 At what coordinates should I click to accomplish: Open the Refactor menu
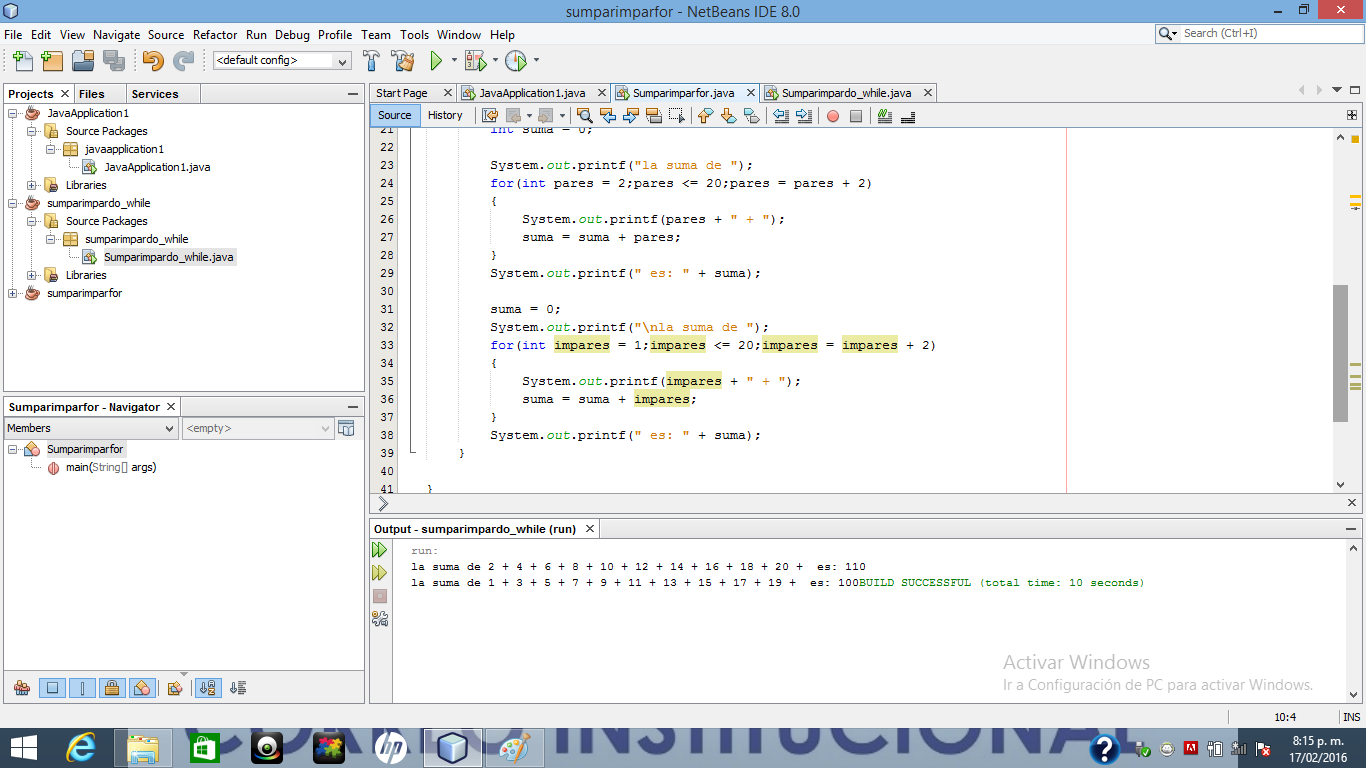pyautogui.click(x=214, y=34)
